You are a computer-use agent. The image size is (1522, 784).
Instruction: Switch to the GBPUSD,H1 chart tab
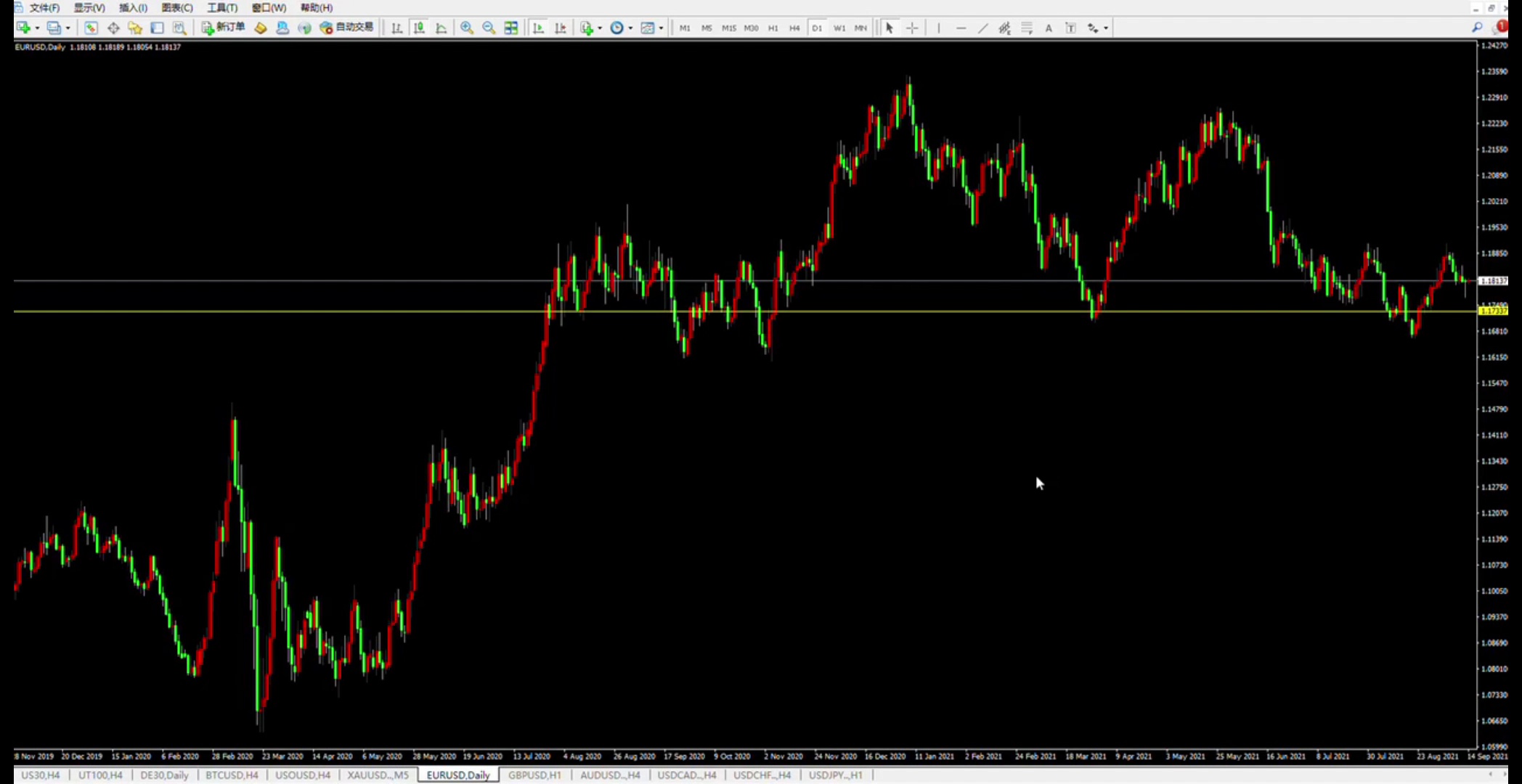coord(534,775)
